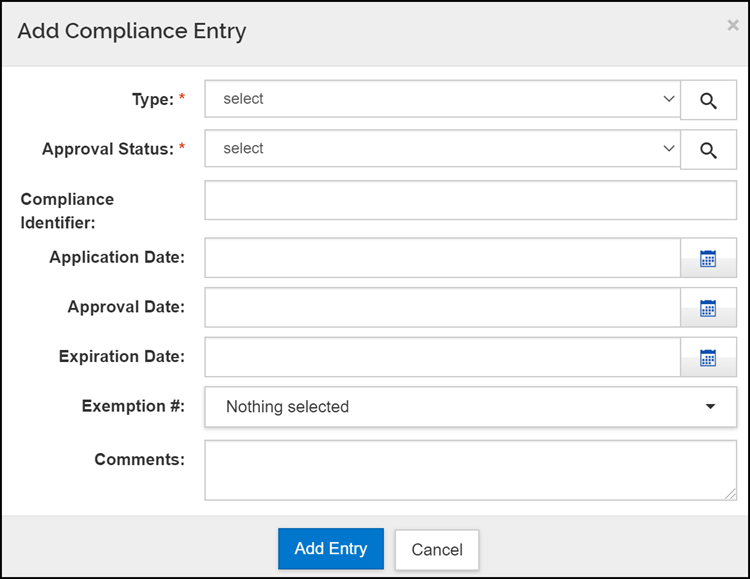This screenshot has height=579, width=750.
Task: Click the Cancel button
Action: 437,550
